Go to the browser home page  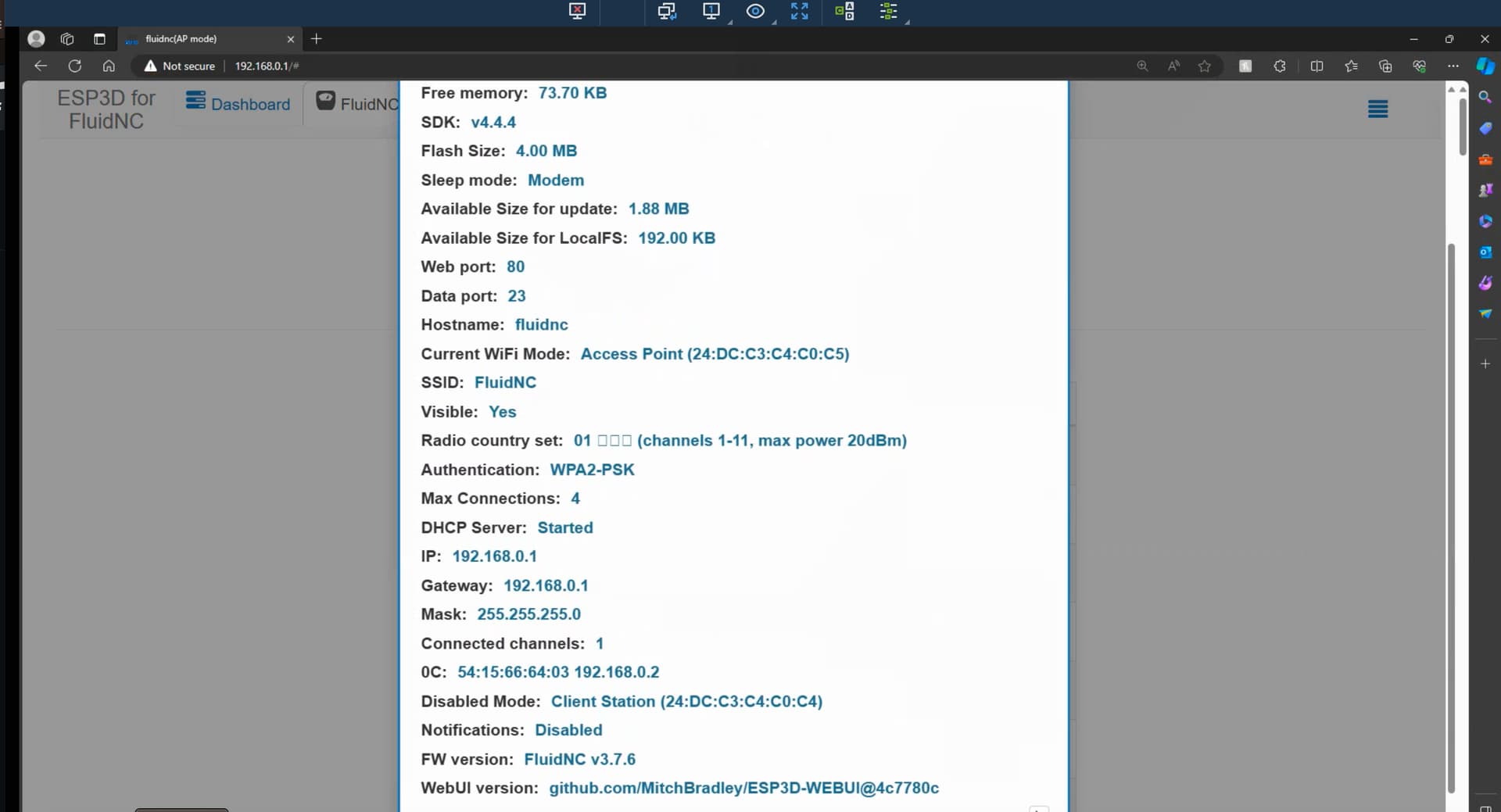[x=109, y=66]
